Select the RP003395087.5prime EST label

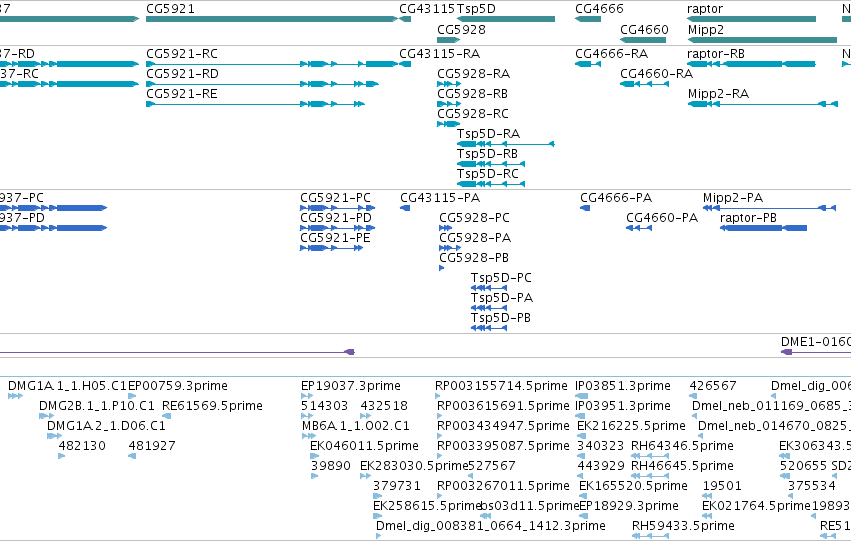(503, 447)
